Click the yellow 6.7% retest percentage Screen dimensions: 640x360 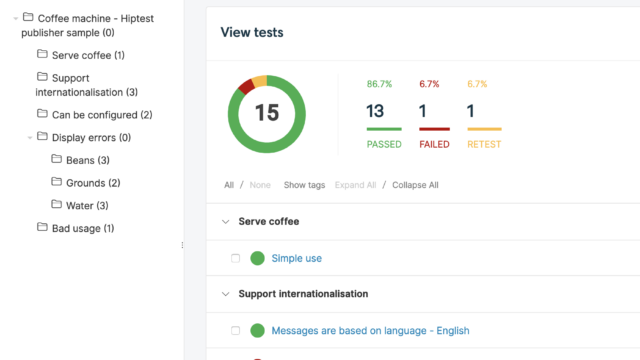tap(477, 84)
